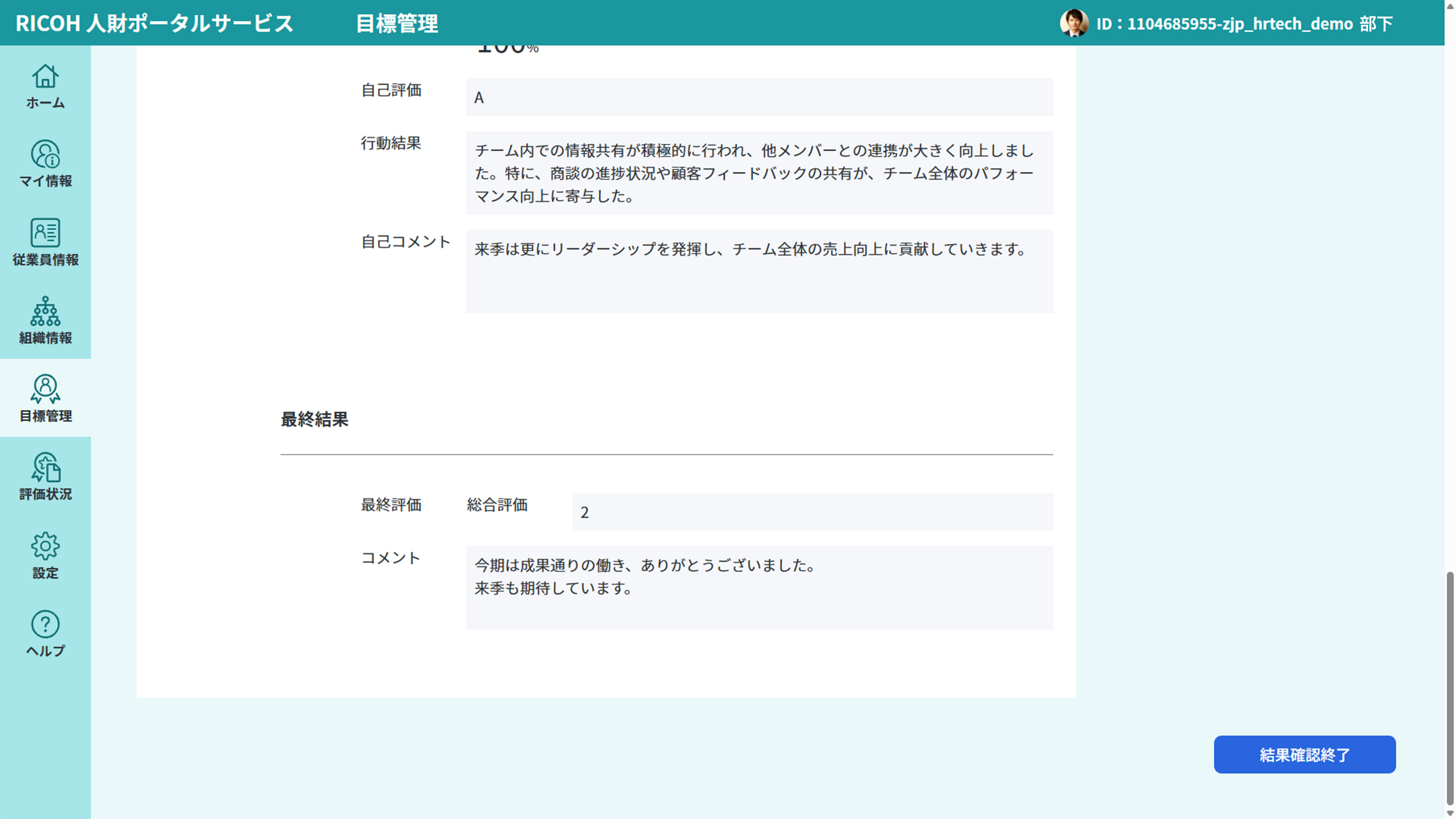Viewport: 1456px width, 819px height.
Task: Select the マイ情報 icon in the sidebar
Action: coord(45,165)
